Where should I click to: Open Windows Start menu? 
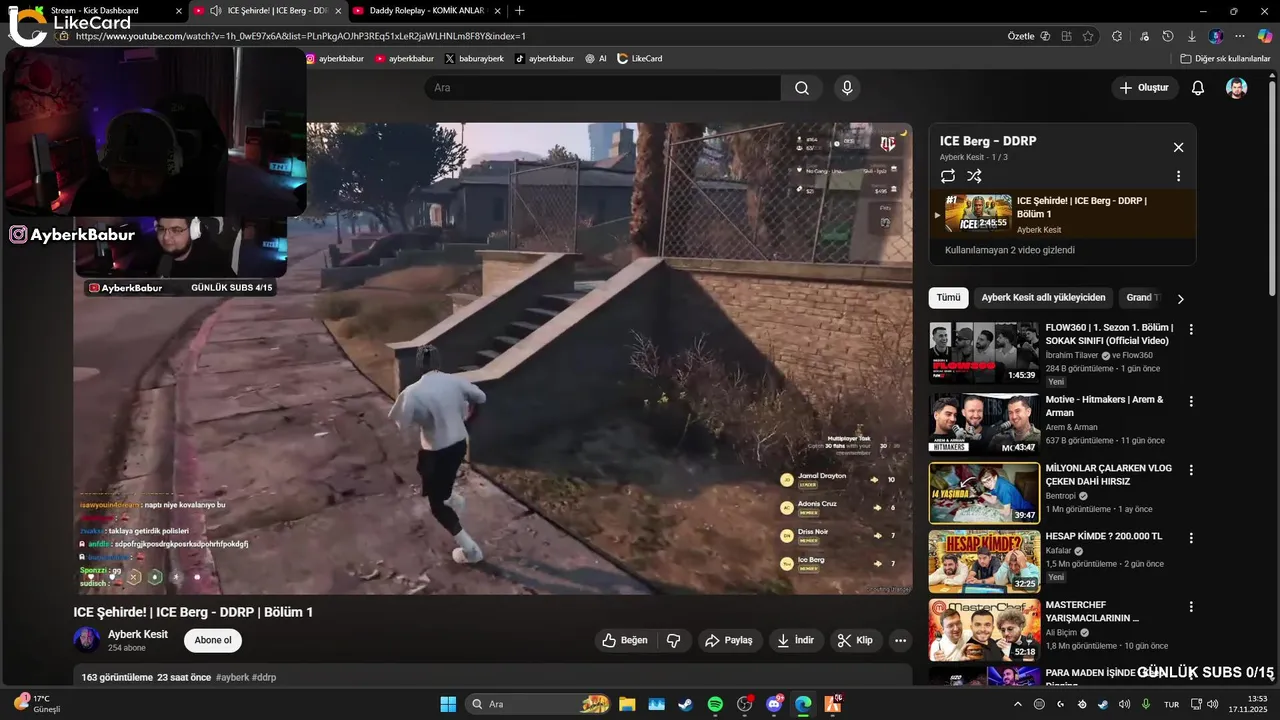pos(447,704)
